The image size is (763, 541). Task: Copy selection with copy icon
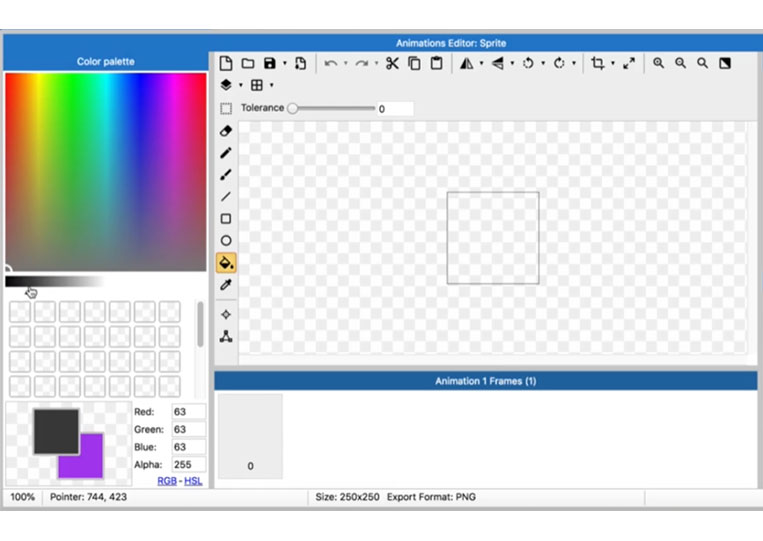(415, 63)
